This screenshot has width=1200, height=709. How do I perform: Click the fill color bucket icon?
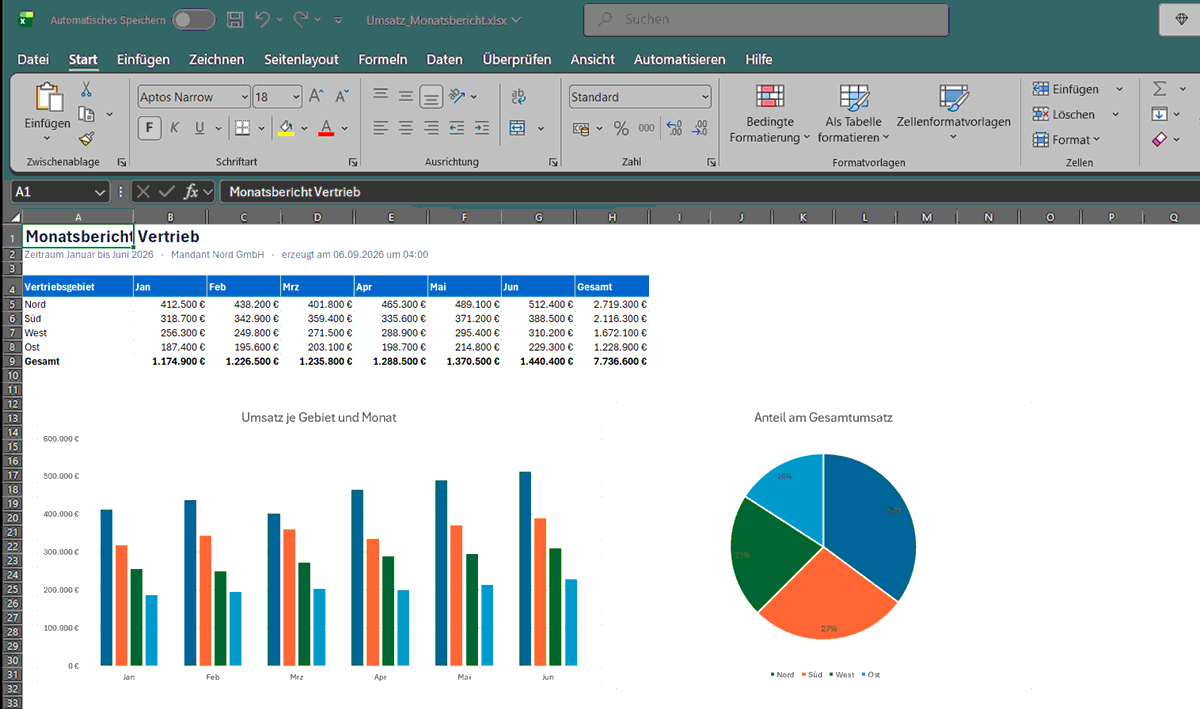click(x=286, y=128)
